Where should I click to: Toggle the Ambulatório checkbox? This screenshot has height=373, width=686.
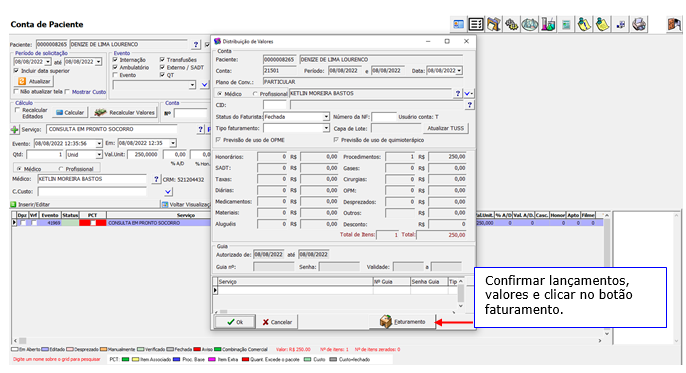(115, 68)
